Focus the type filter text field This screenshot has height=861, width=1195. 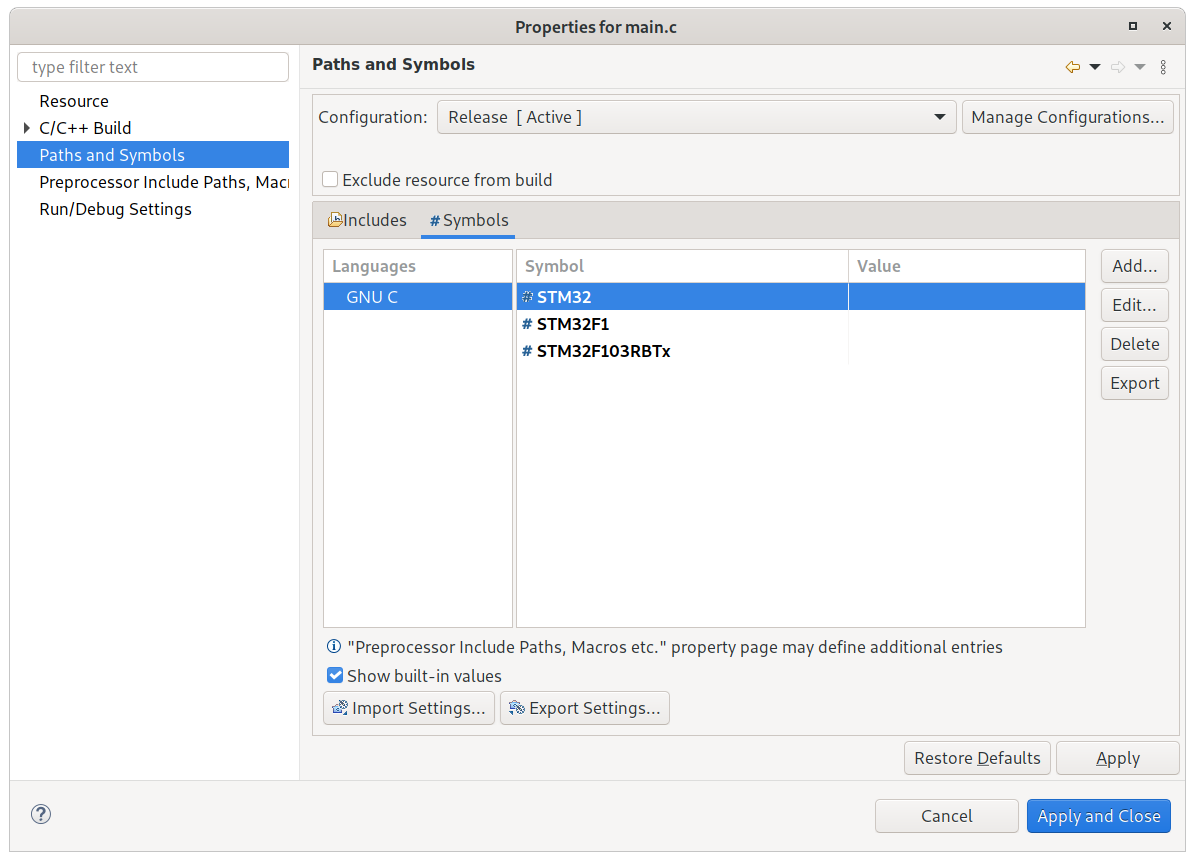153,67
